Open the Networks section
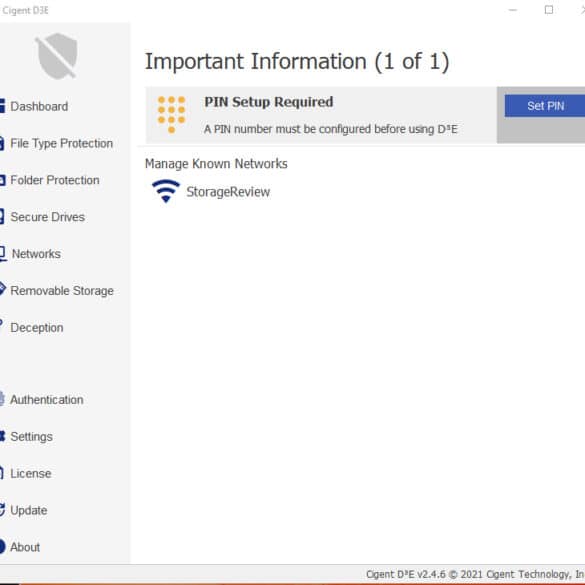585x585 pixels. pos(36,254)
